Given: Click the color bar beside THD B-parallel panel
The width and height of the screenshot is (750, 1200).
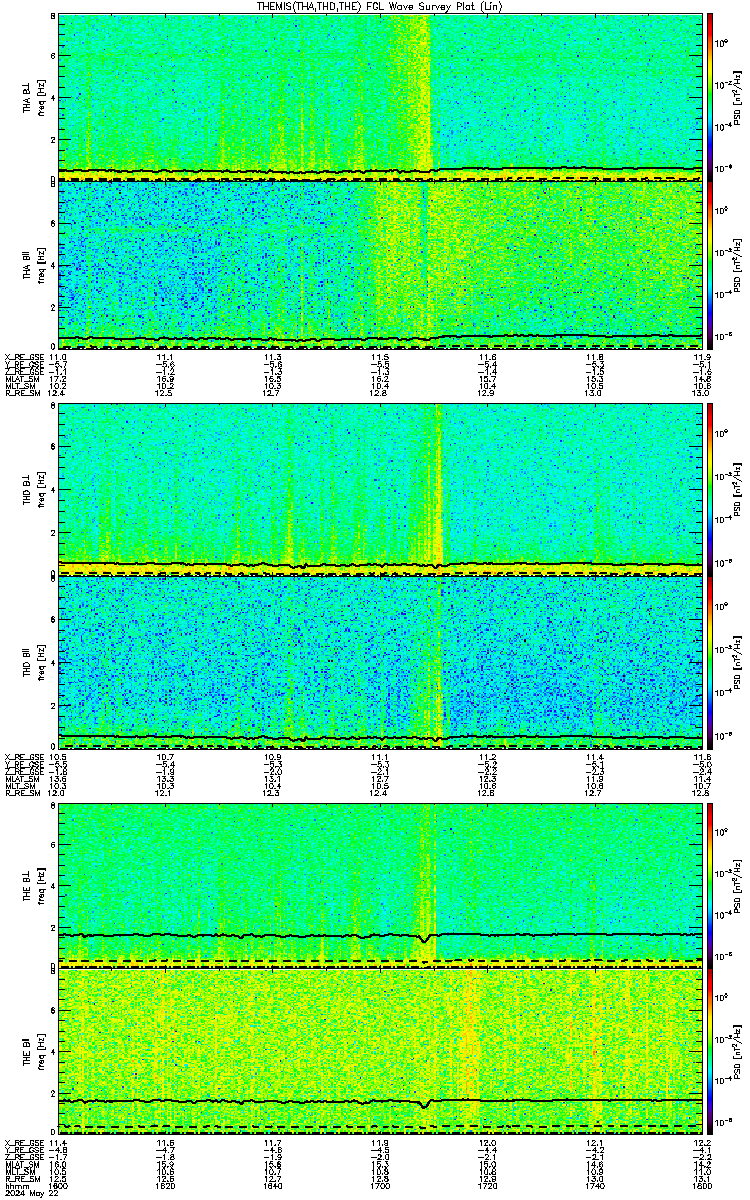Looking at the screenshot, I should (710, 660).
